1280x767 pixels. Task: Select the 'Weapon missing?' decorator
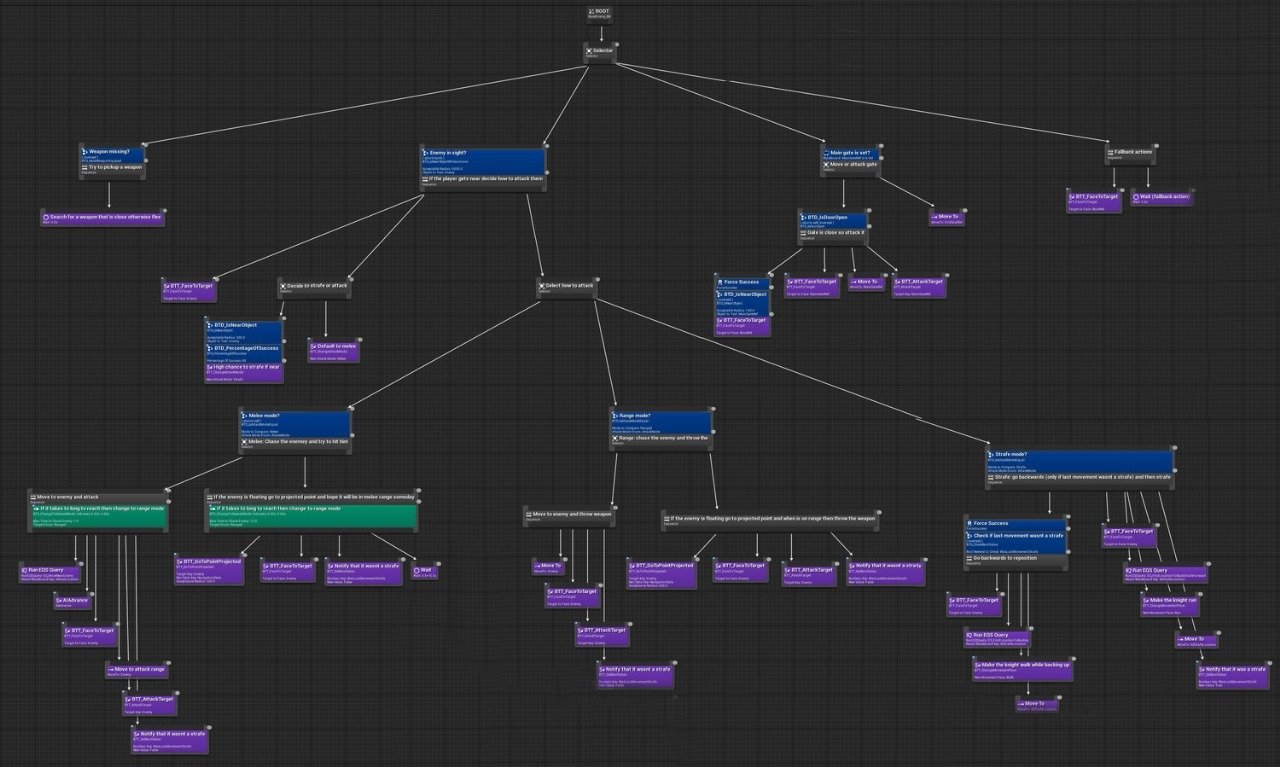coord(112,155)
